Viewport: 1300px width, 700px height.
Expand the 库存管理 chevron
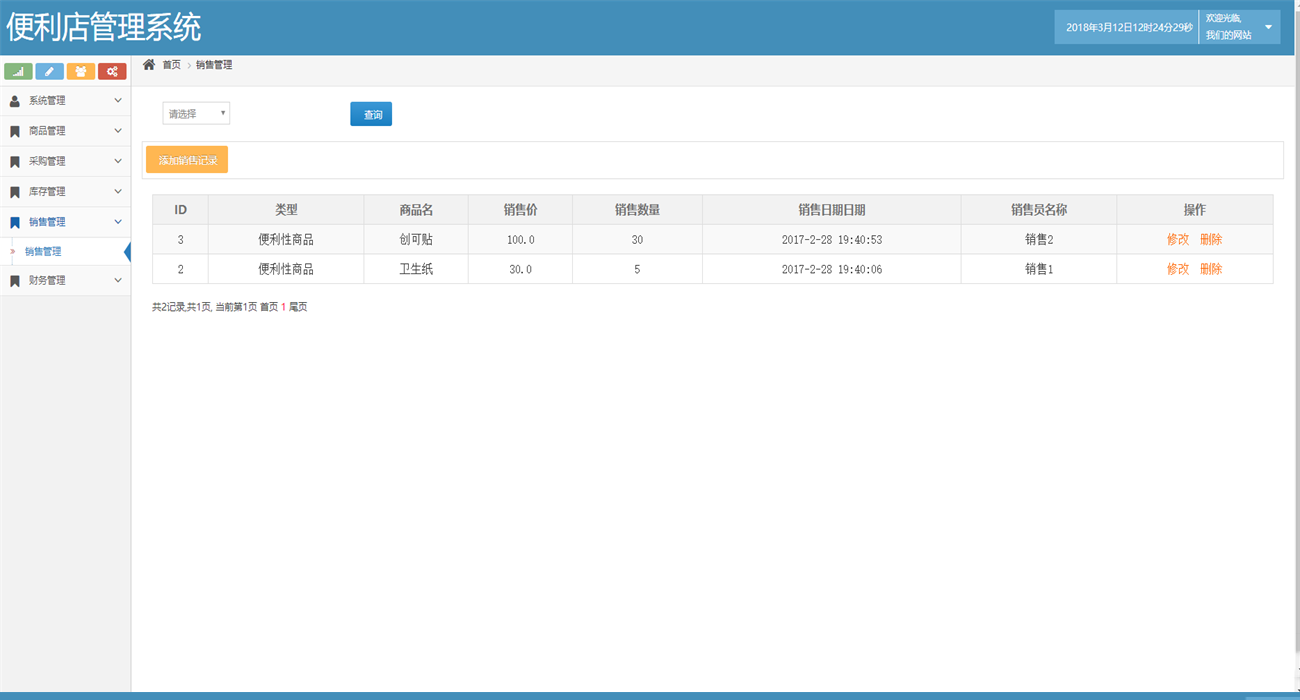point(118,191)
